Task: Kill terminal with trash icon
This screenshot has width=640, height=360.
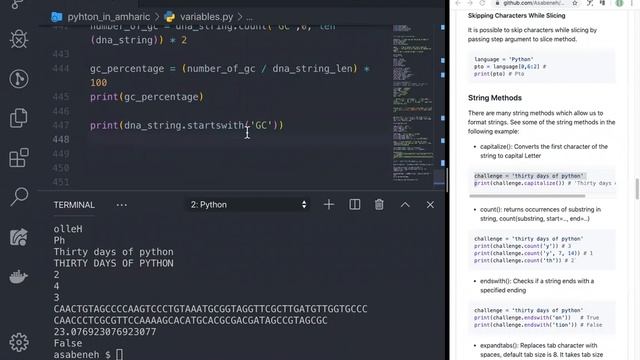Action: [x=379, y=204]
